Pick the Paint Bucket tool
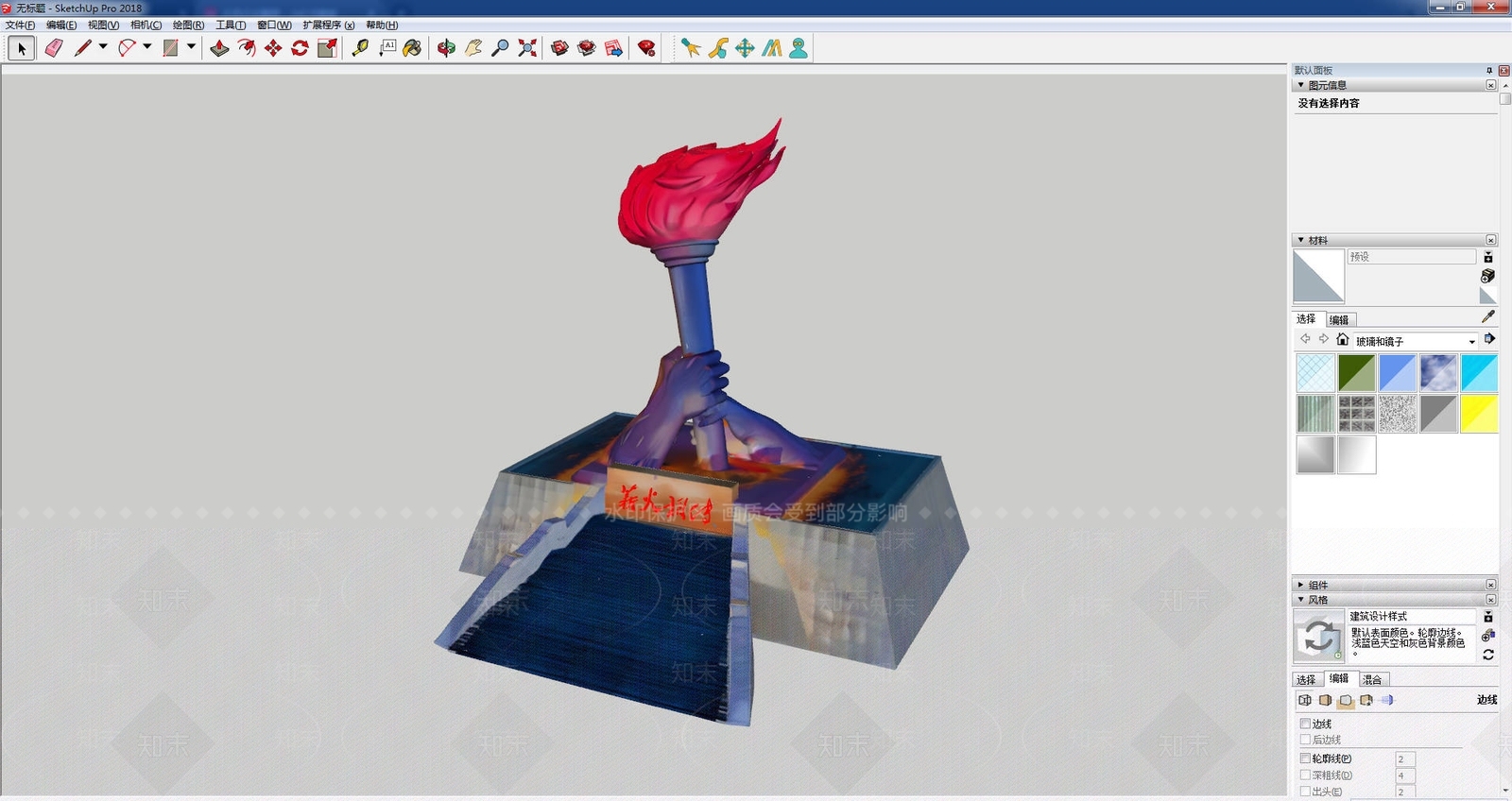This screenshot has width=1512, height=801. pos(412,48)
